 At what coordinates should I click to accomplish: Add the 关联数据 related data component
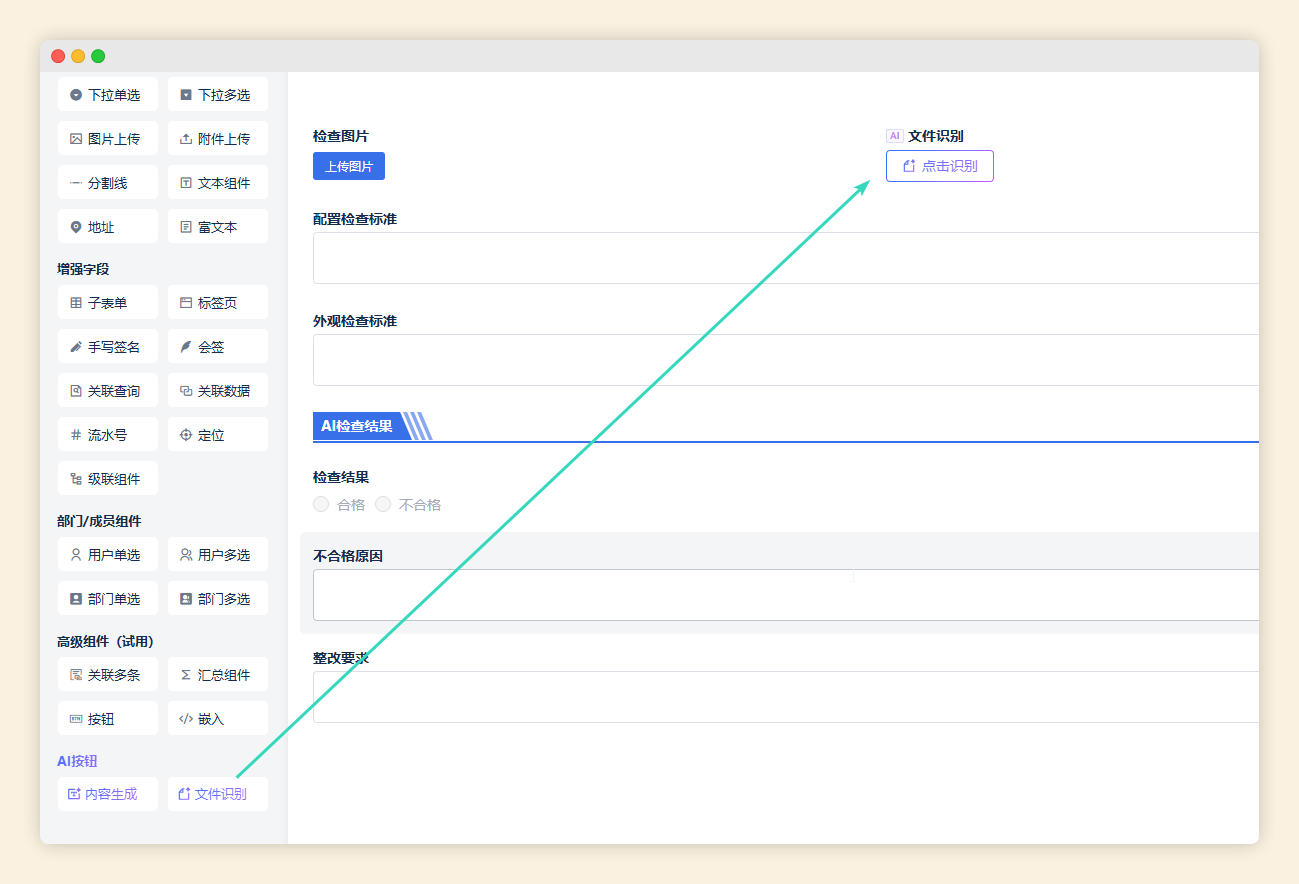pos(218,391)
